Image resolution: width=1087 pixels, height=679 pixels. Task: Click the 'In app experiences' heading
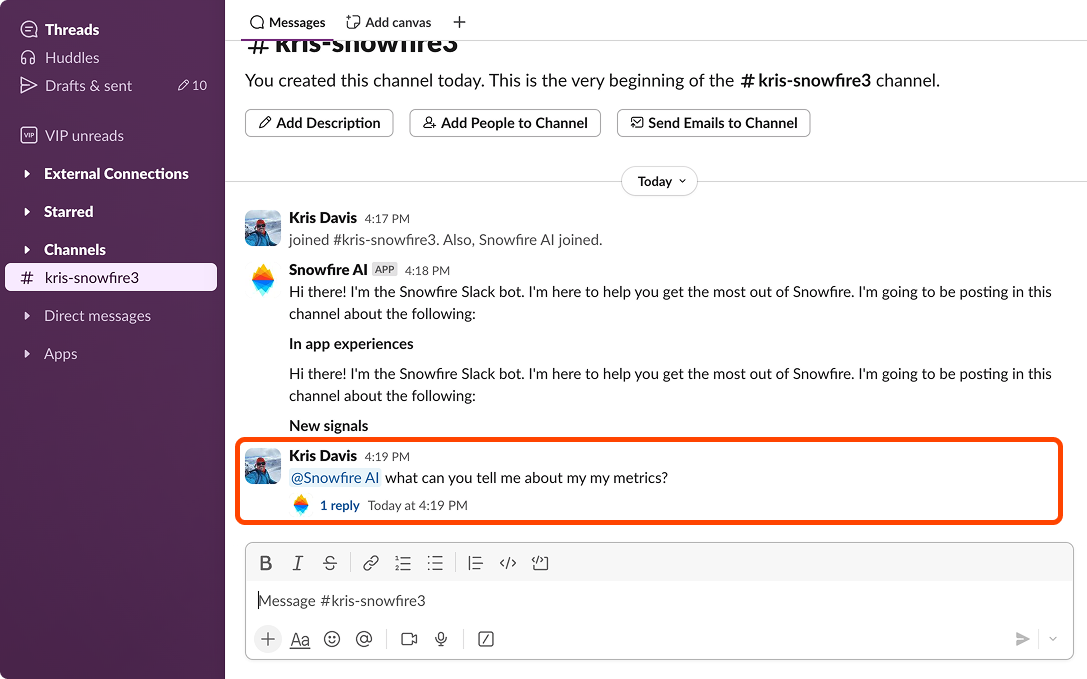pos(351,344)
